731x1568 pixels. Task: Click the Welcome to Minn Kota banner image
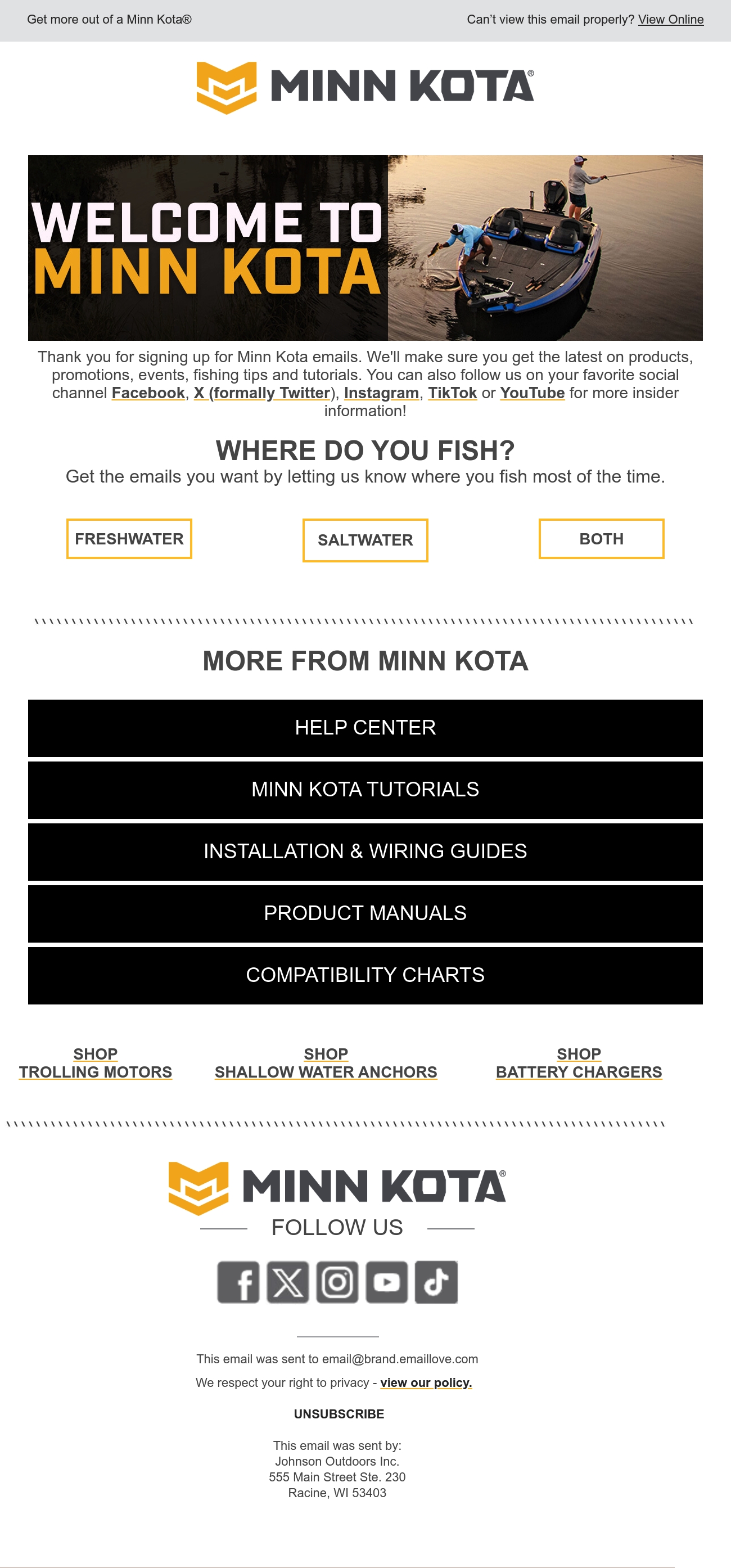[x=365, y=247]
